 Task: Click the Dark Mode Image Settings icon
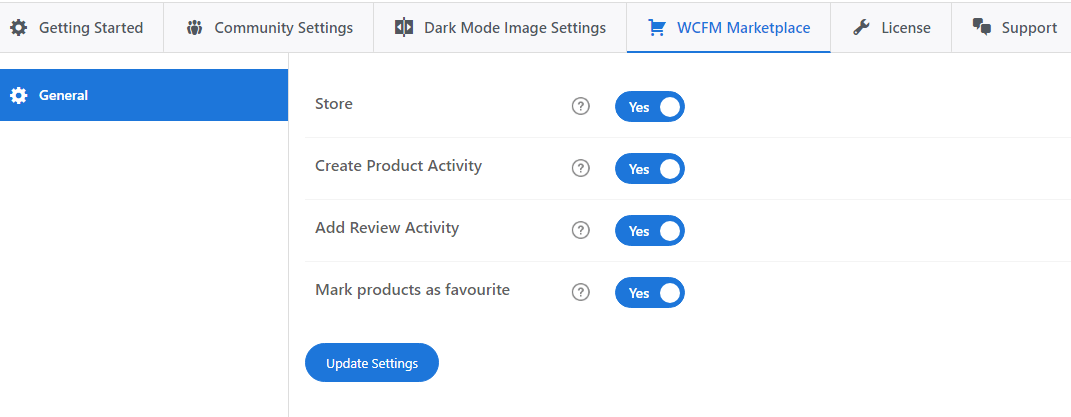[x=404, y=28]
